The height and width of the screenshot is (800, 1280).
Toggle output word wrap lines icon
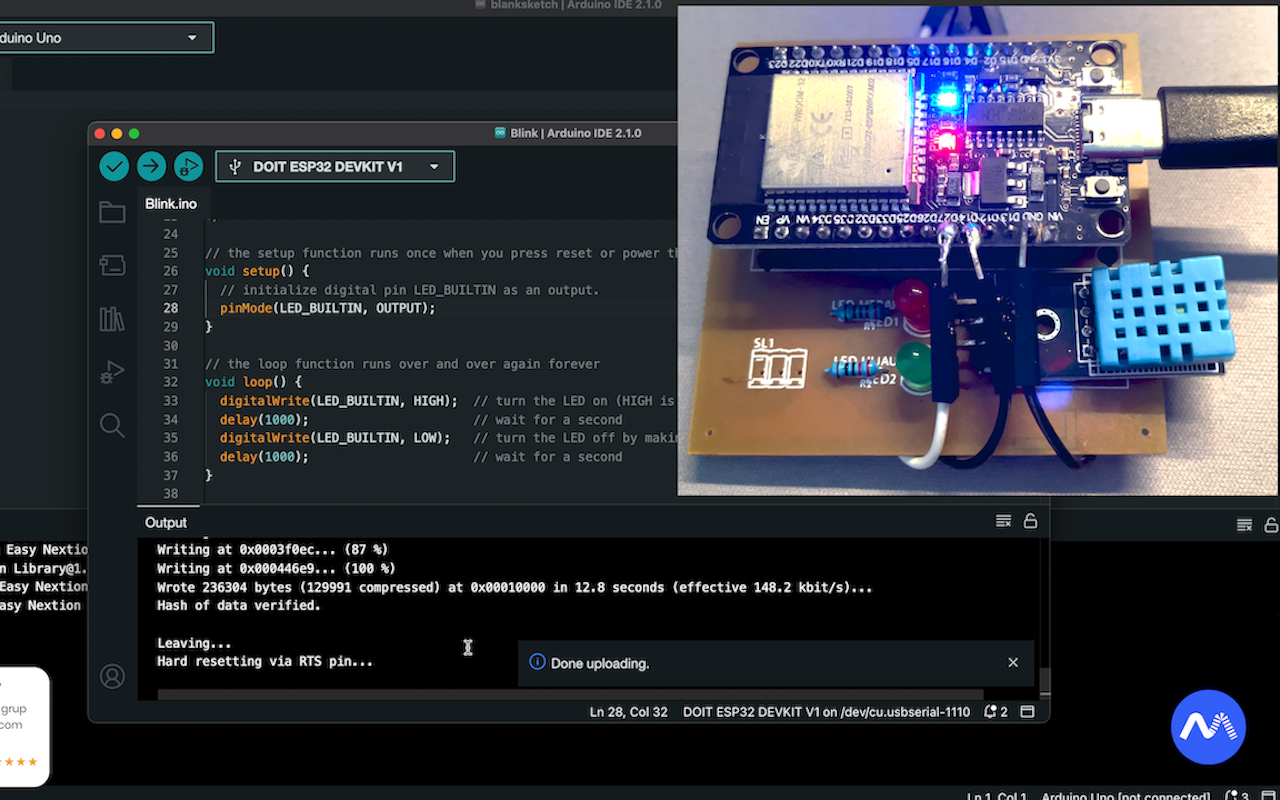click(x=1003, y=521)
